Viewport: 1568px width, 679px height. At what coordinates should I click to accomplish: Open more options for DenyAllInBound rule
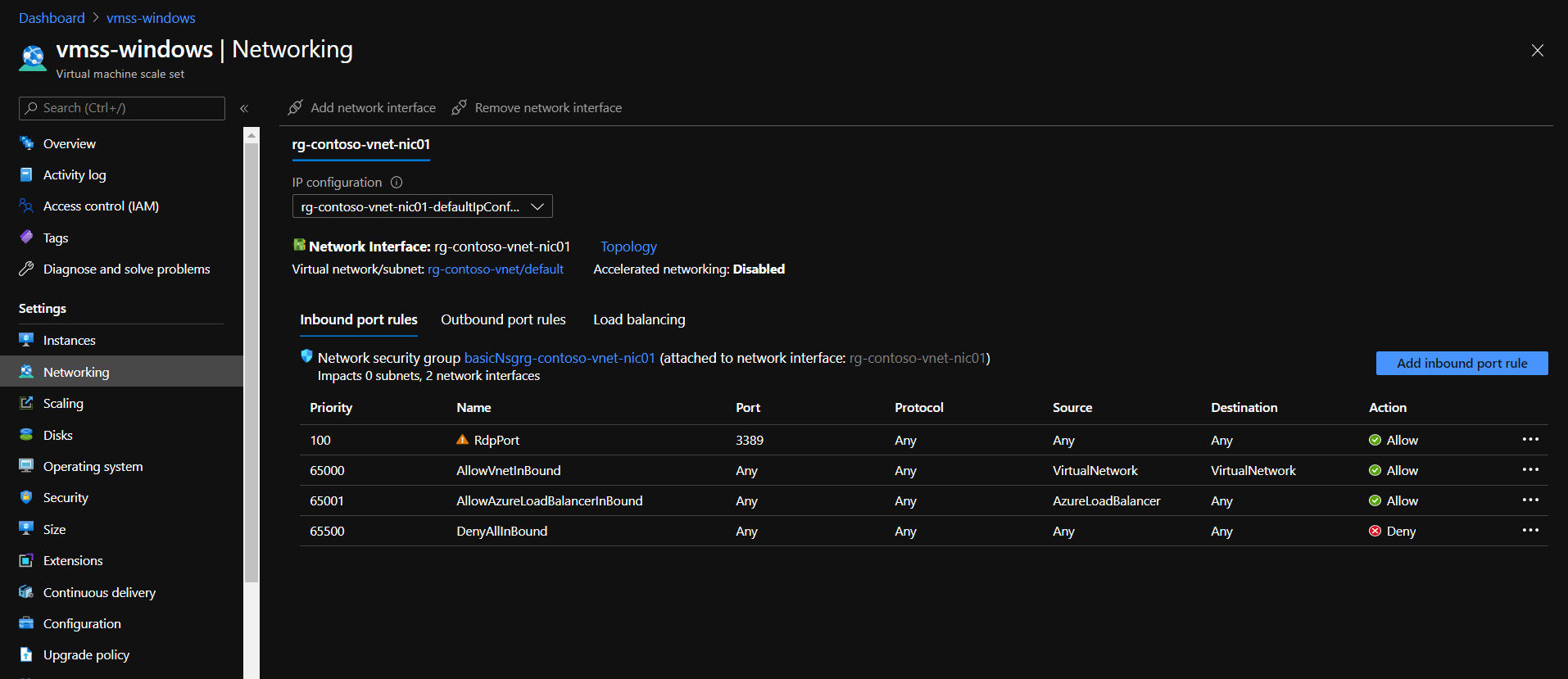point(1530,531)
